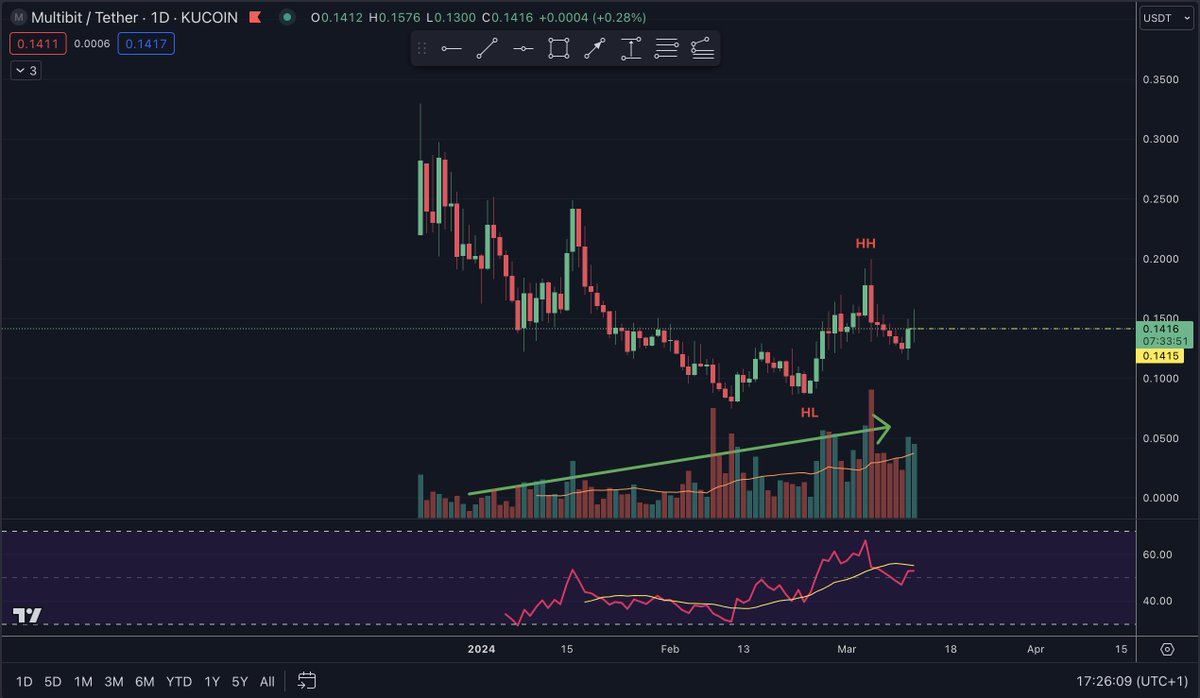Click the Multibit symbol logo icon
This screenshot has width=1200, height=698.
pos(17,18)
